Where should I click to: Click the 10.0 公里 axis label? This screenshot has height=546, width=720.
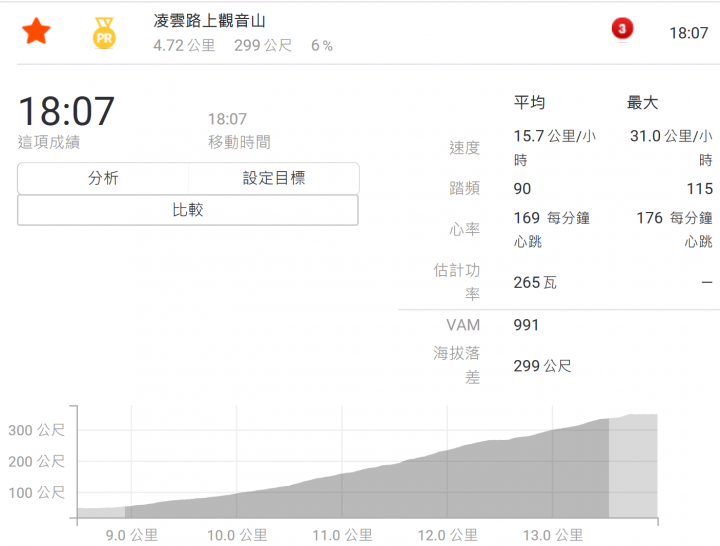(237, 535)
